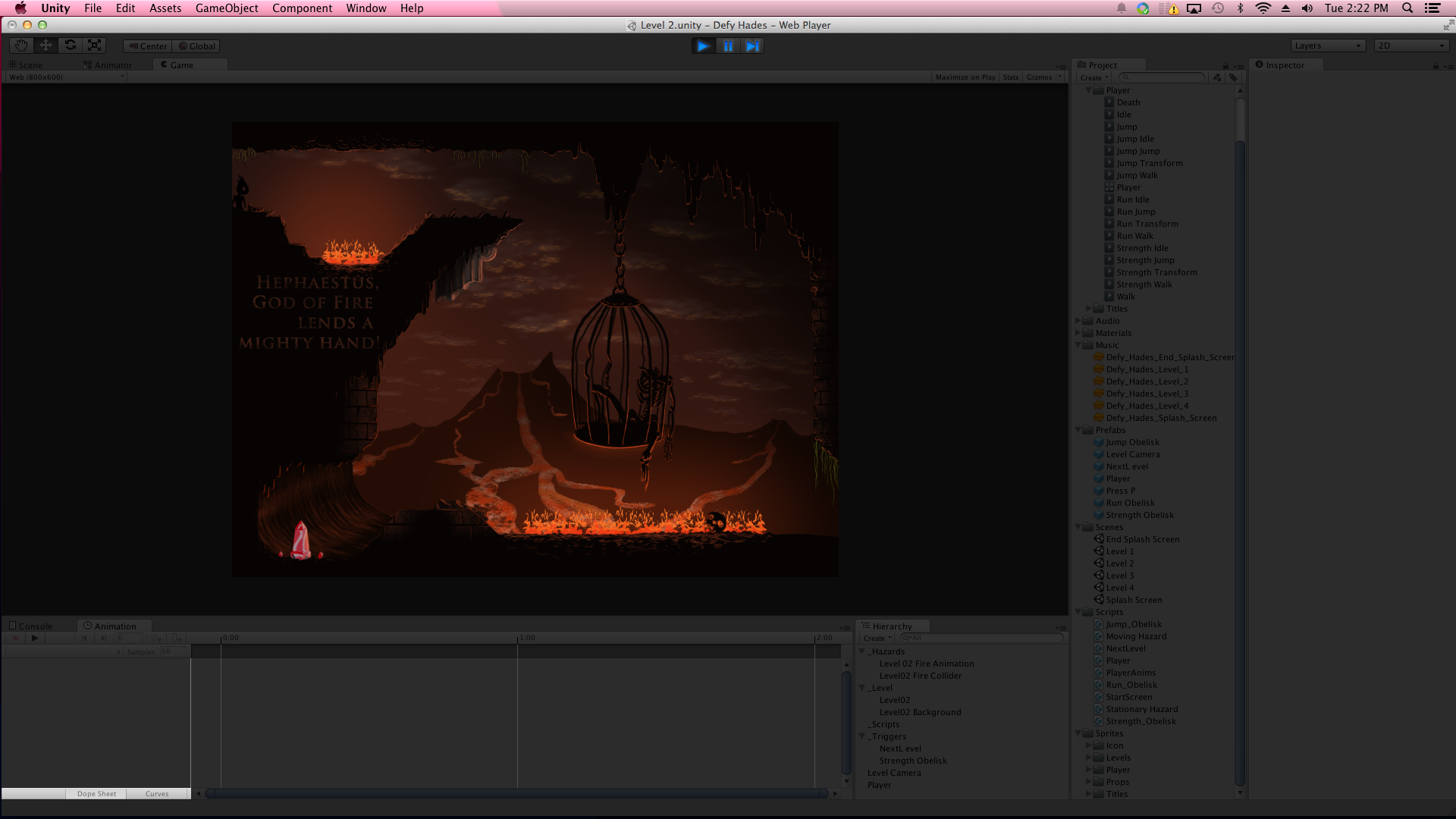1456x819 pixels.
Task: Toggle pivot mode with the Center button
Action: [x=148, y=46]
